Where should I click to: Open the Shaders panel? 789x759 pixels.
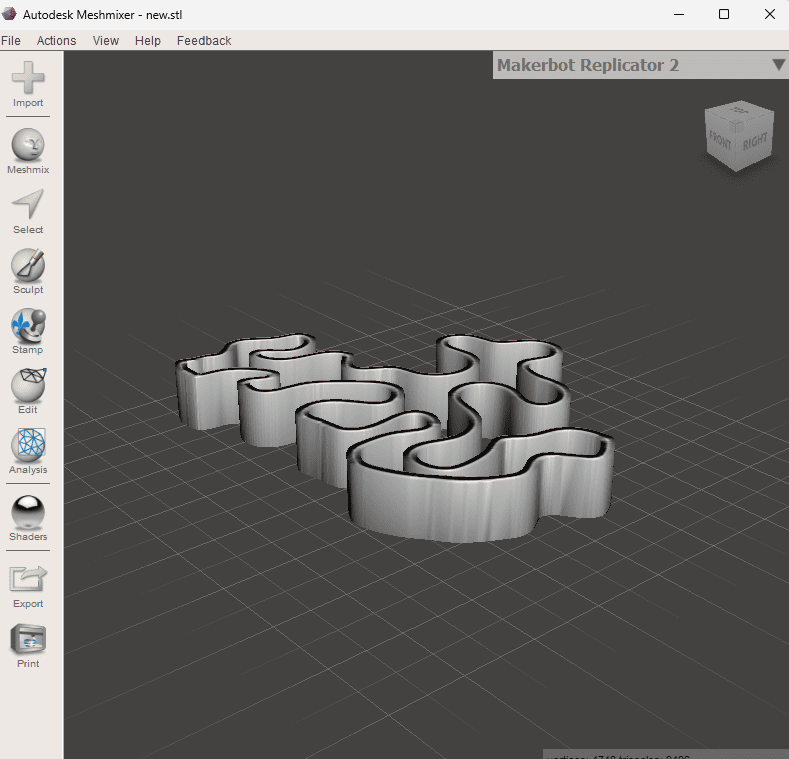pos(28,518)
